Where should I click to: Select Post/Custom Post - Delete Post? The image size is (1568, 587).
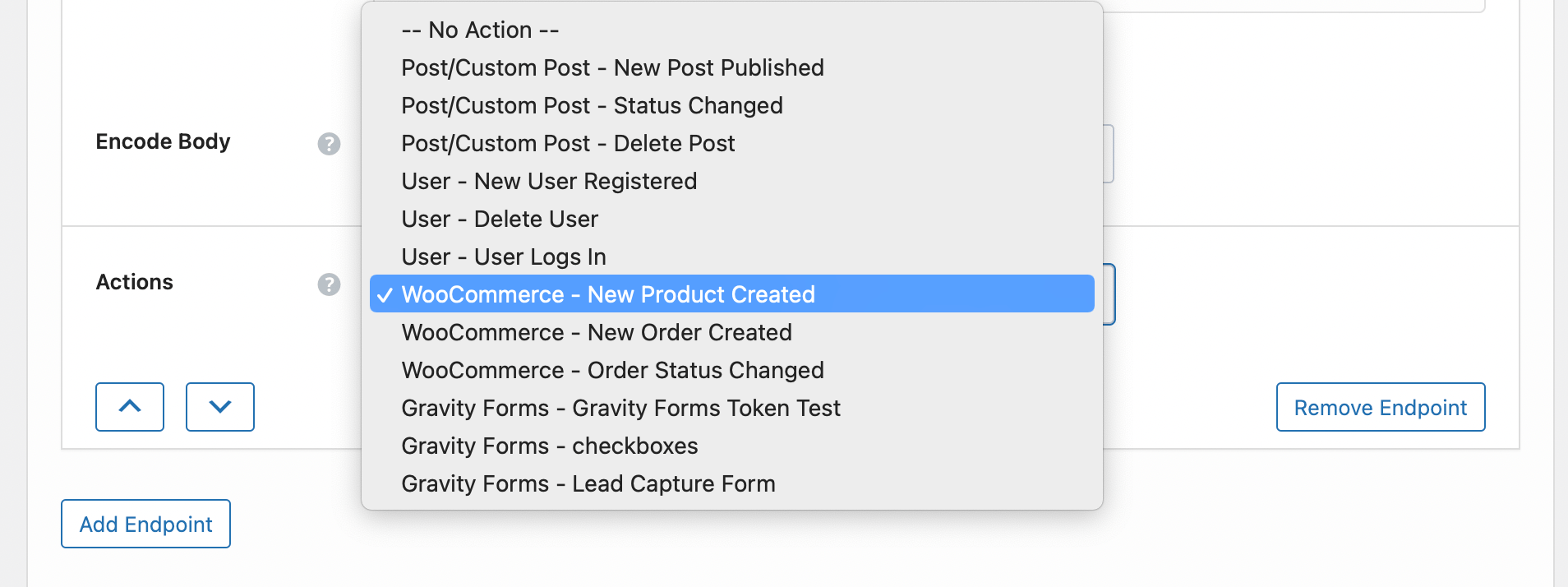tap(567, 143)
